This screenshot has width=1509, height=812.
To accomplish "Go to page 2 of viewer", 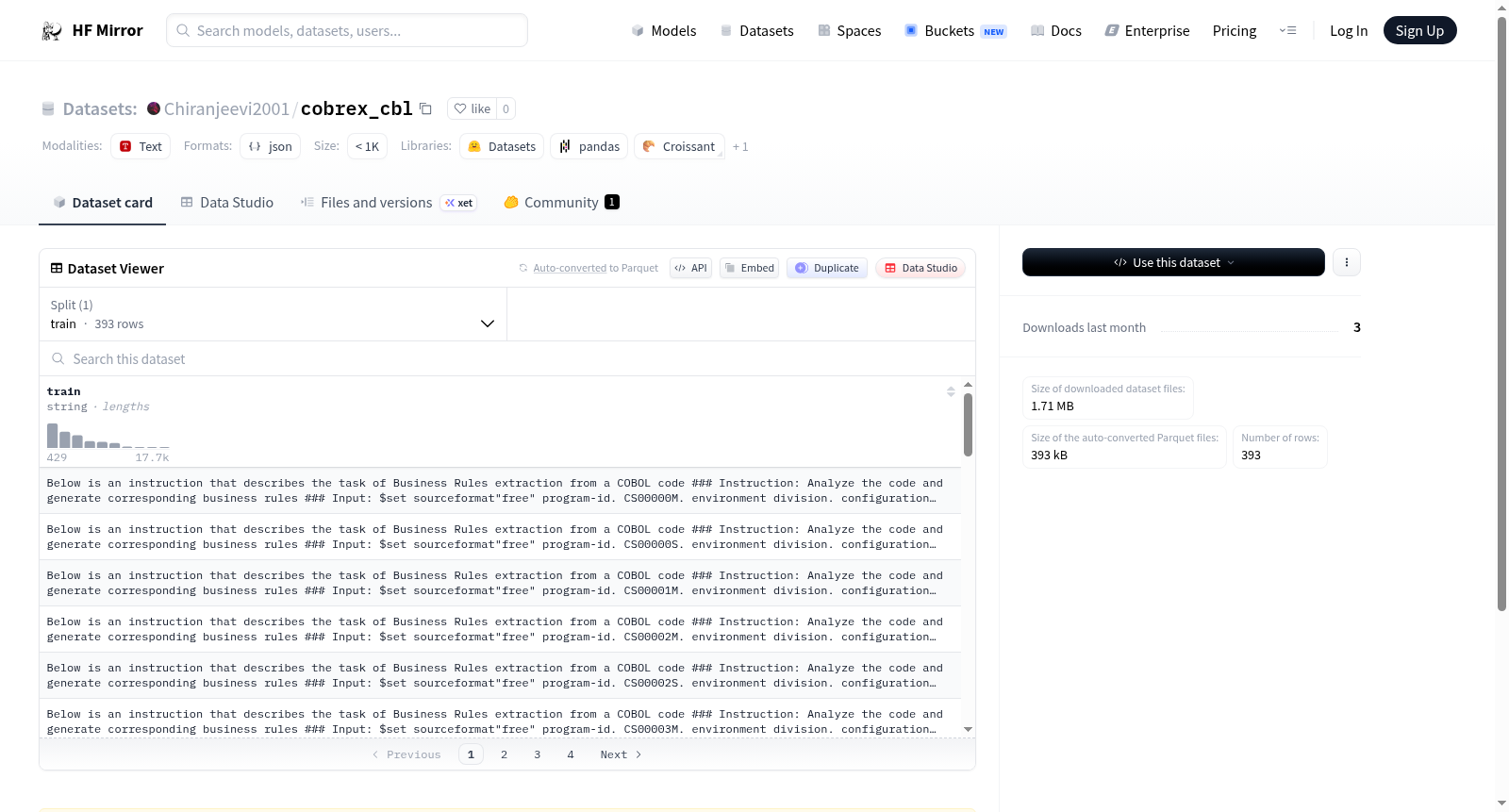I will (x=505, y=754).
